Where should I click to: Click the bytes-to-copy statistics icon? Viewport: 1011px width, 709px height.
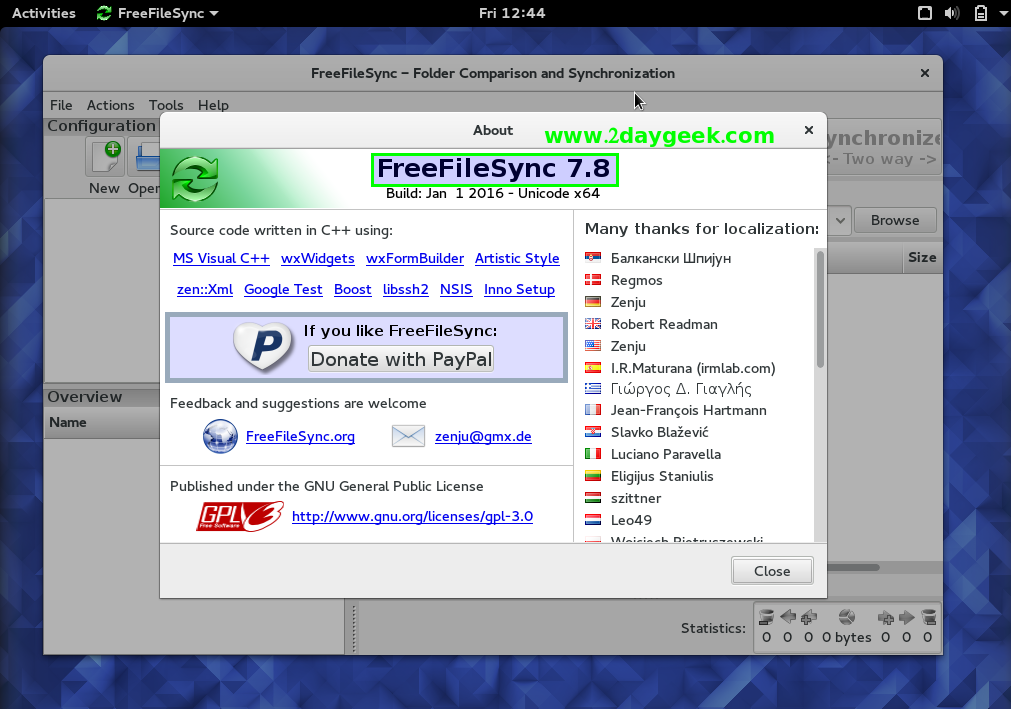coord(847,617)
